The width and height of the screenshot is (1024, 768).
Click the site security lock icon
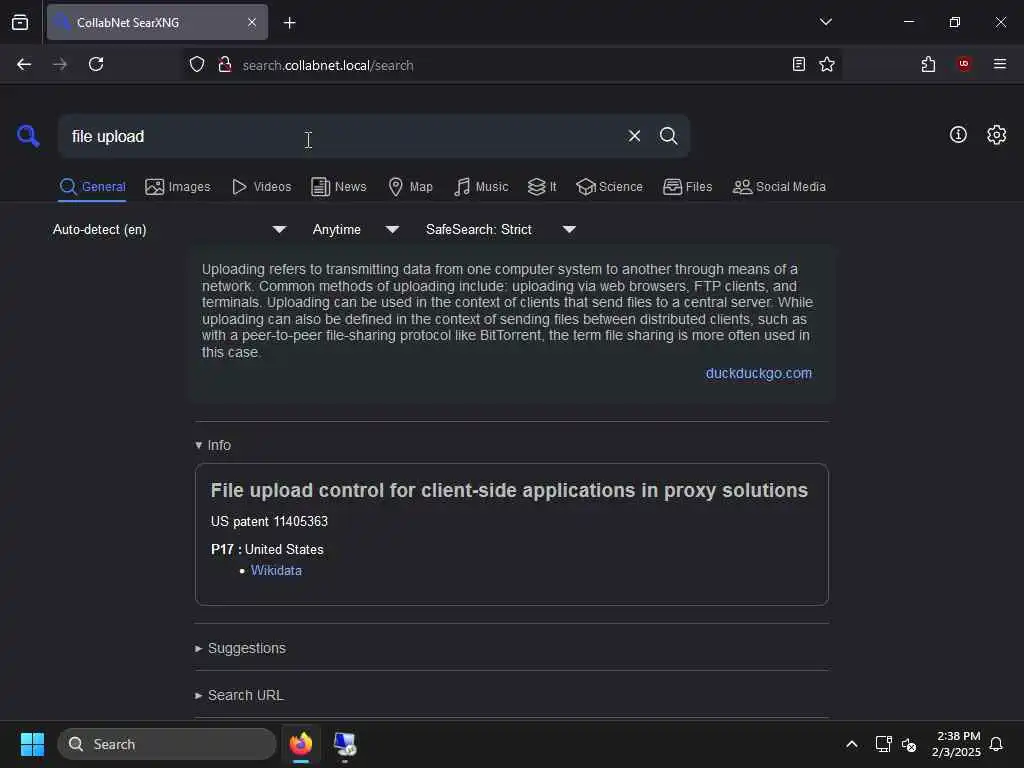tap(225, 64)
